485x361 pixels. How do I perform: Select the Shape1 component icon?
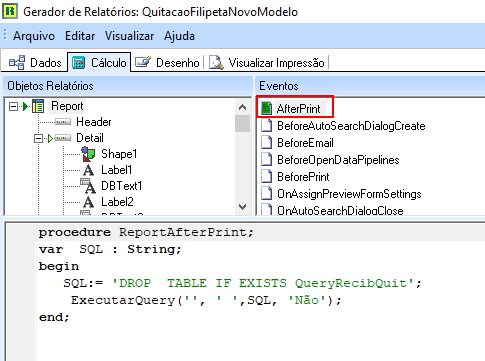click(x=88, y=154)
